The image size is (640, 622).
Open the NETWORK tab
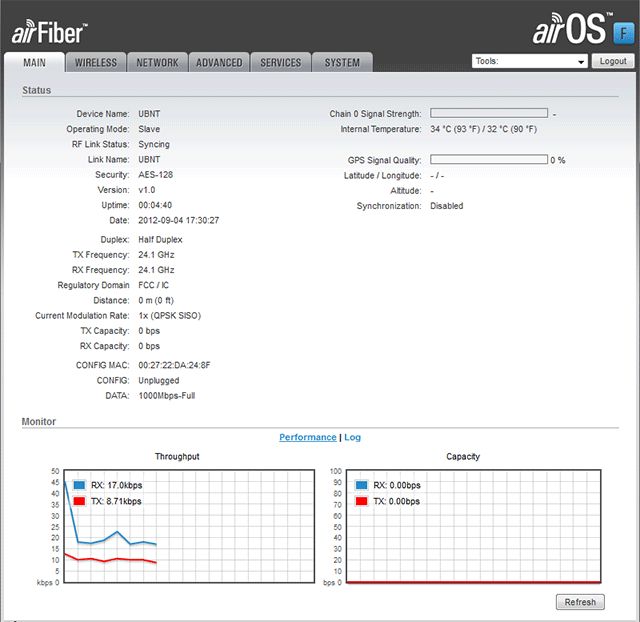point(157,63)
